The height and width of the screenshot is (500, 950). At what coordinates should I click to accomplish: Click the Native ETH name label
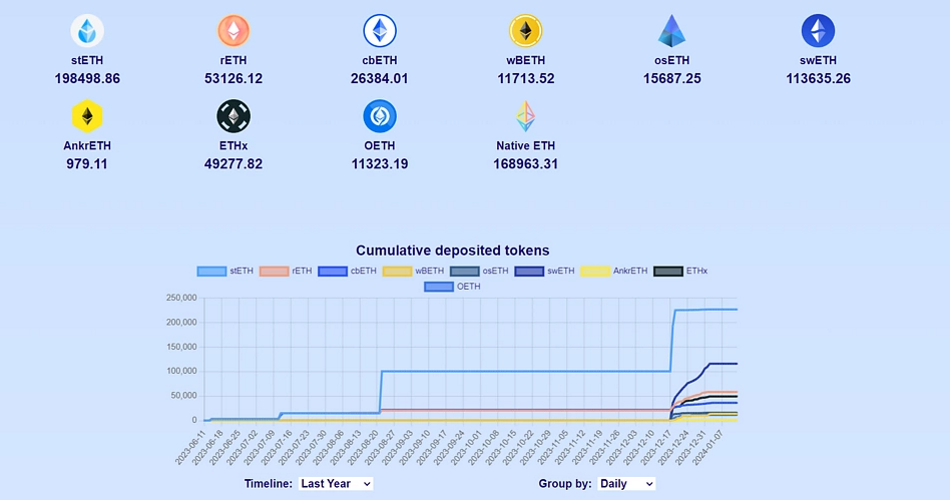pos(525,146)
